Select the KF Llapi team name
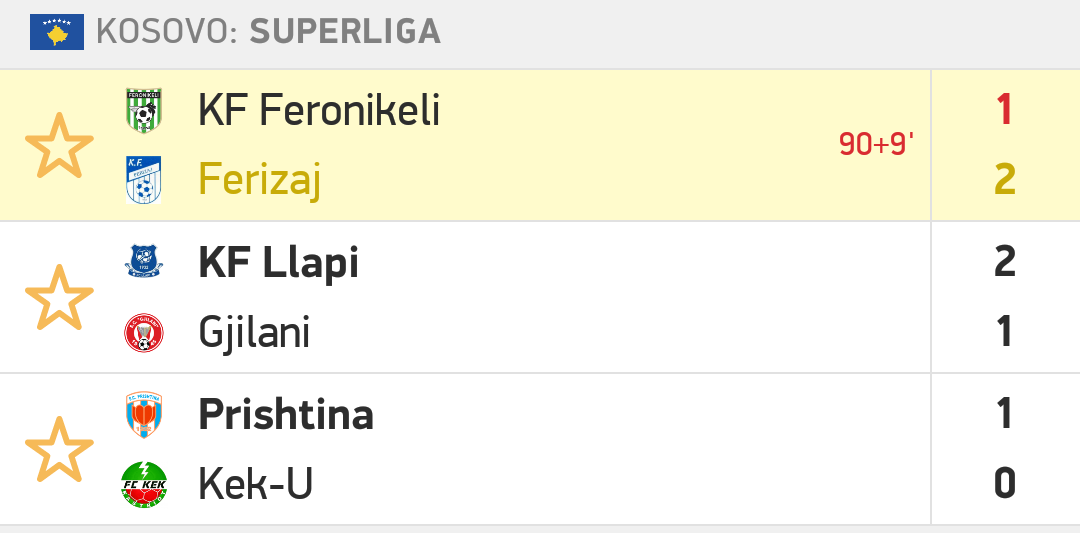The height and width of the screenshot is (533, 1080). (278, 262)
